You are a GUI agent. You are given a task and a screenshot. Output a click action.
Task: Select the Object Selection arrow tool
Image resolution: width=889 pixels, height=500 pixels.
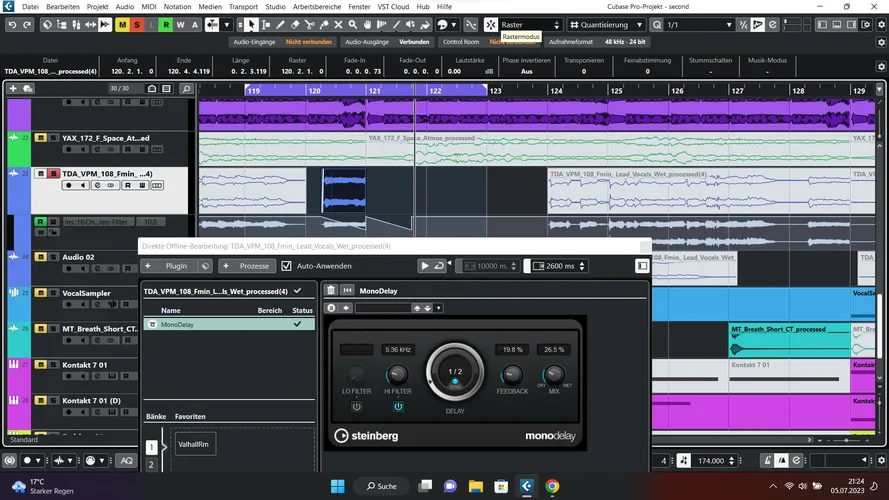(x=251, y=25)
